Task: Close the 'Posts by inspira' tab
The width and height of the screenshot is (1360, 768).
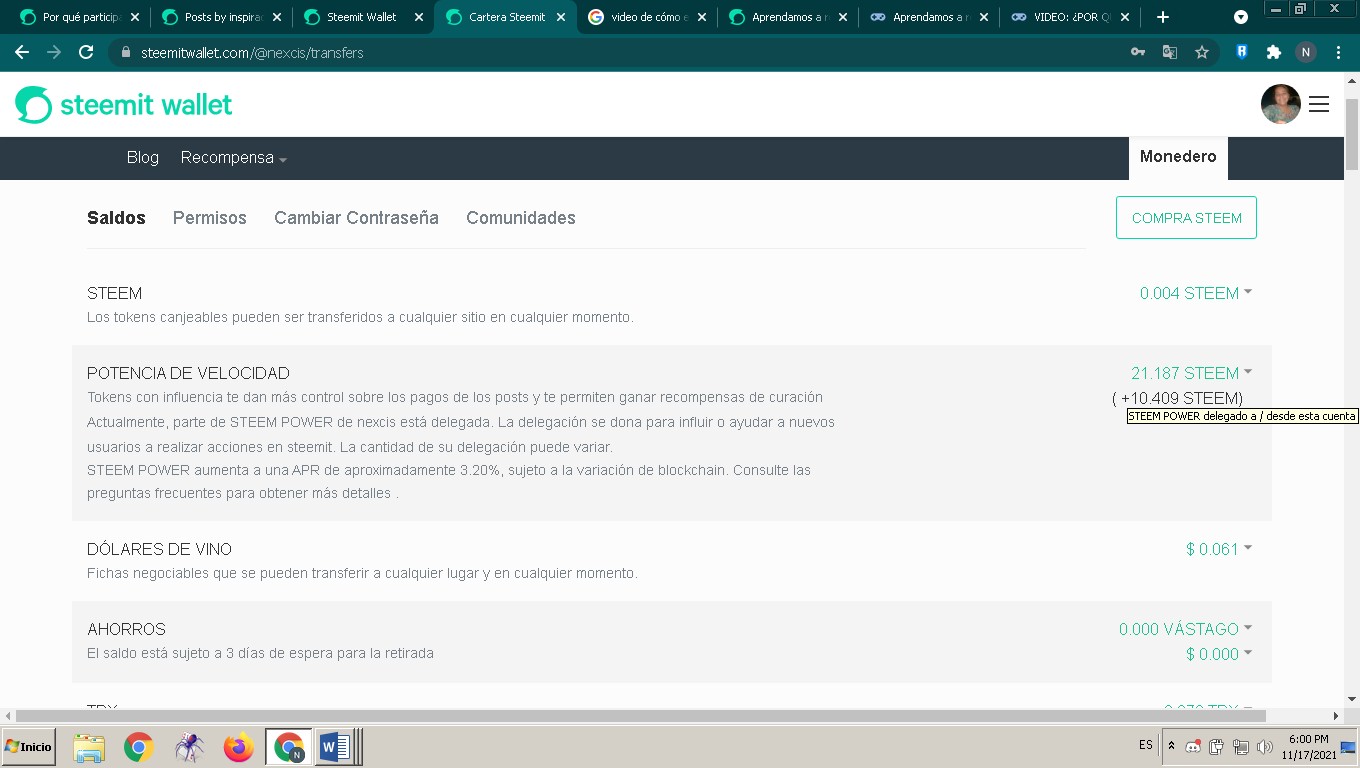Action: click(277, 17)
